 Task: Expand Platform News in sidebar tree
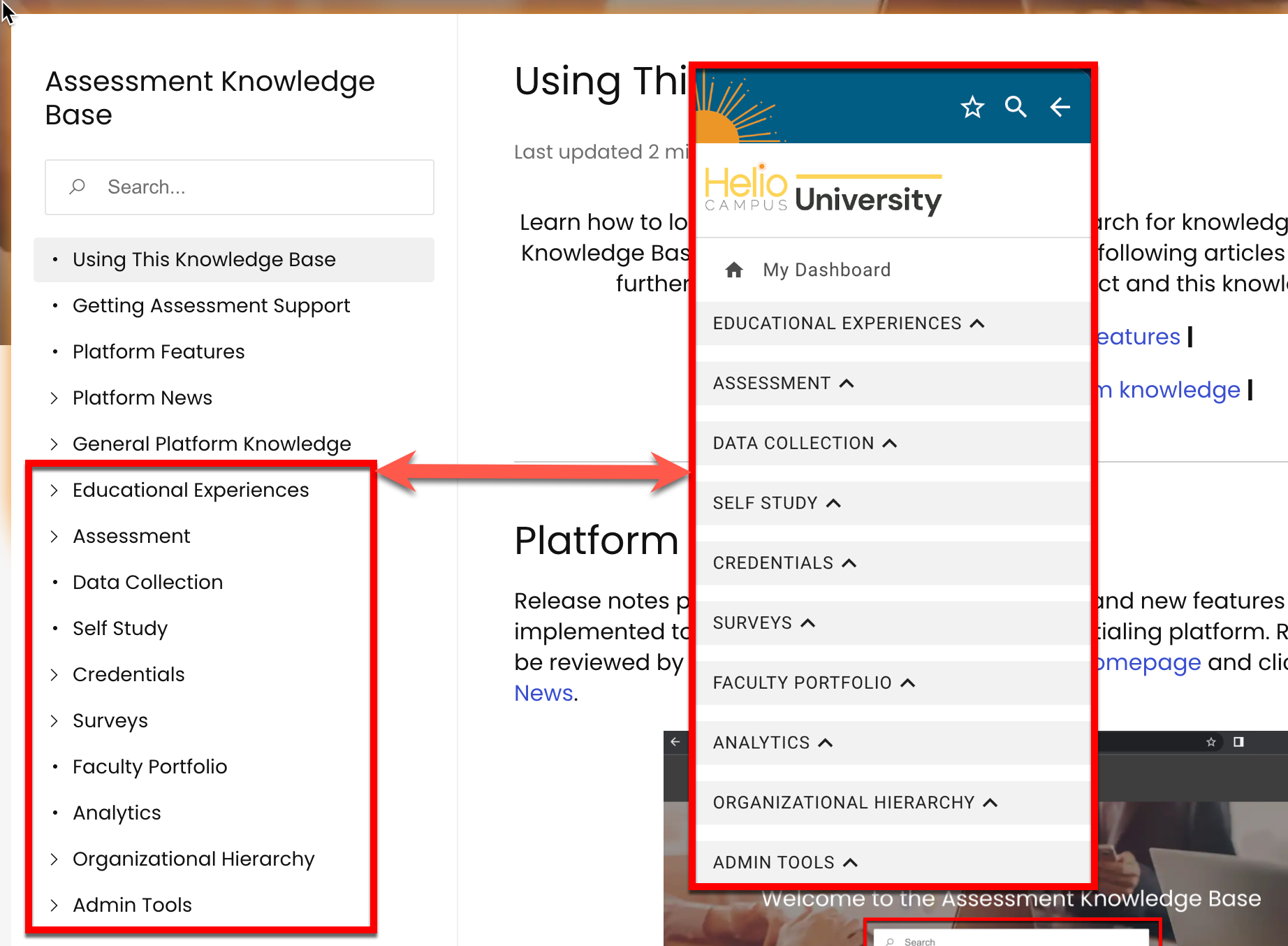[x=54, y=398]
